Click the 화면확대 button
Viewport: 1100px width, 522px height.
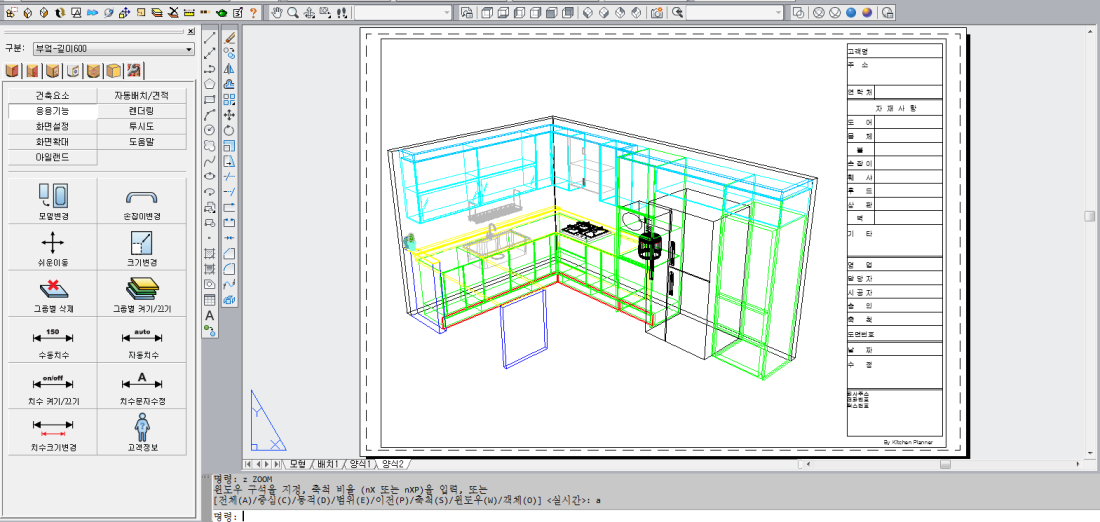53,142
